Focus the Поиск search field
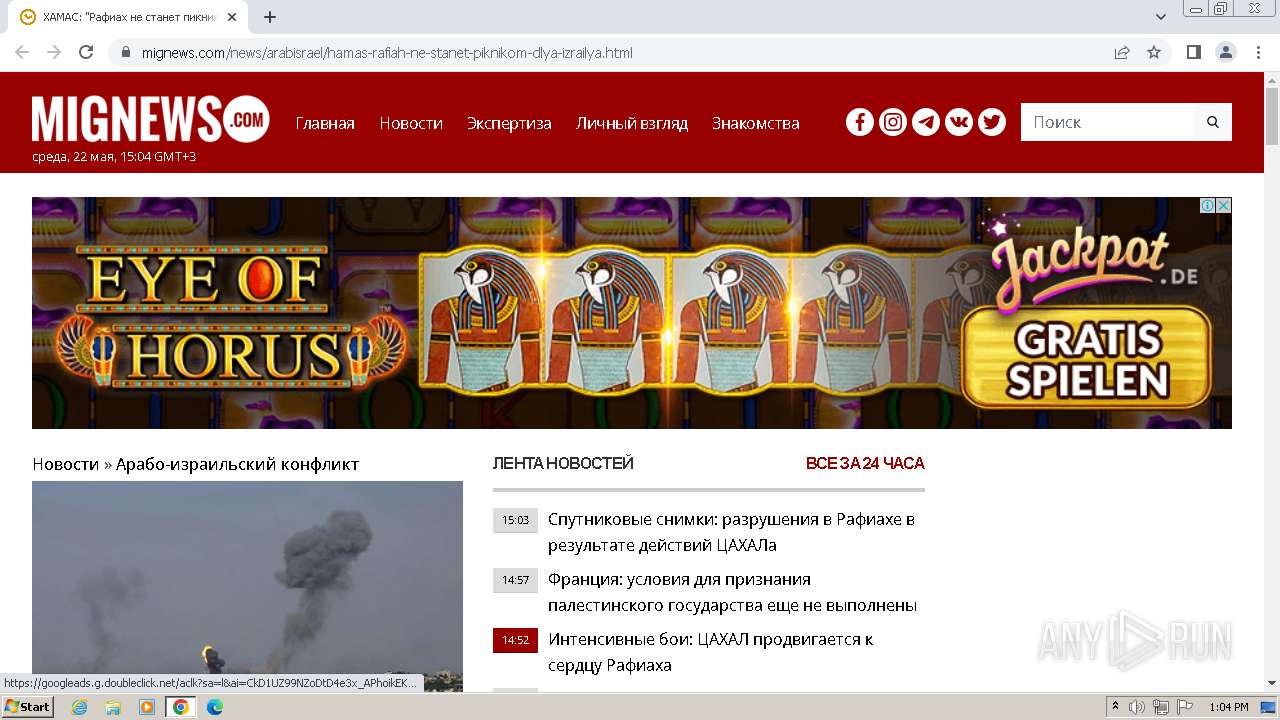Viewport: 1280px width, 720px height. (1108, 122)
